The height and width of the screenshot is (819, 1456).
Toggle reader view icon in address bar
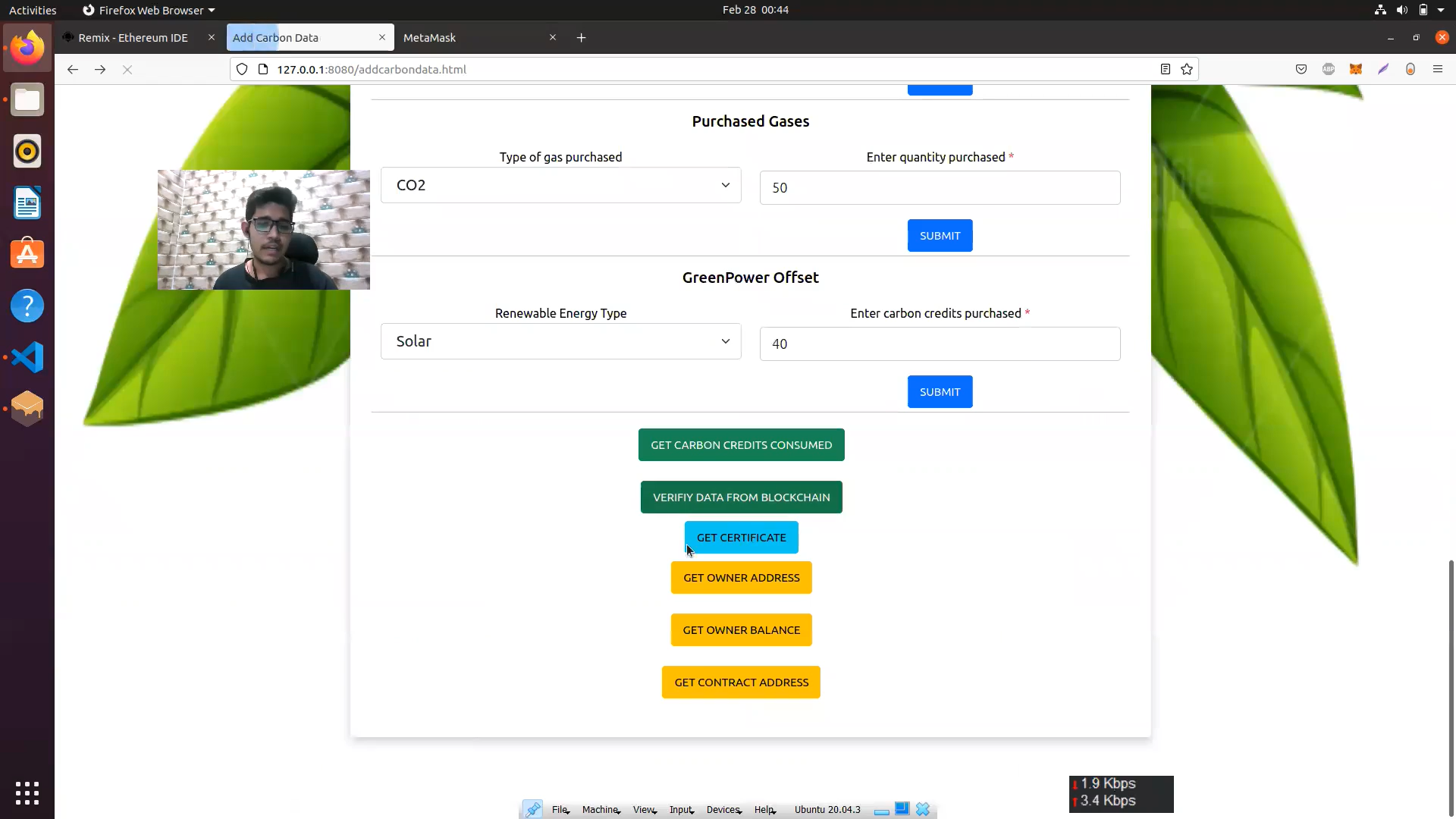click(1166, 69)
